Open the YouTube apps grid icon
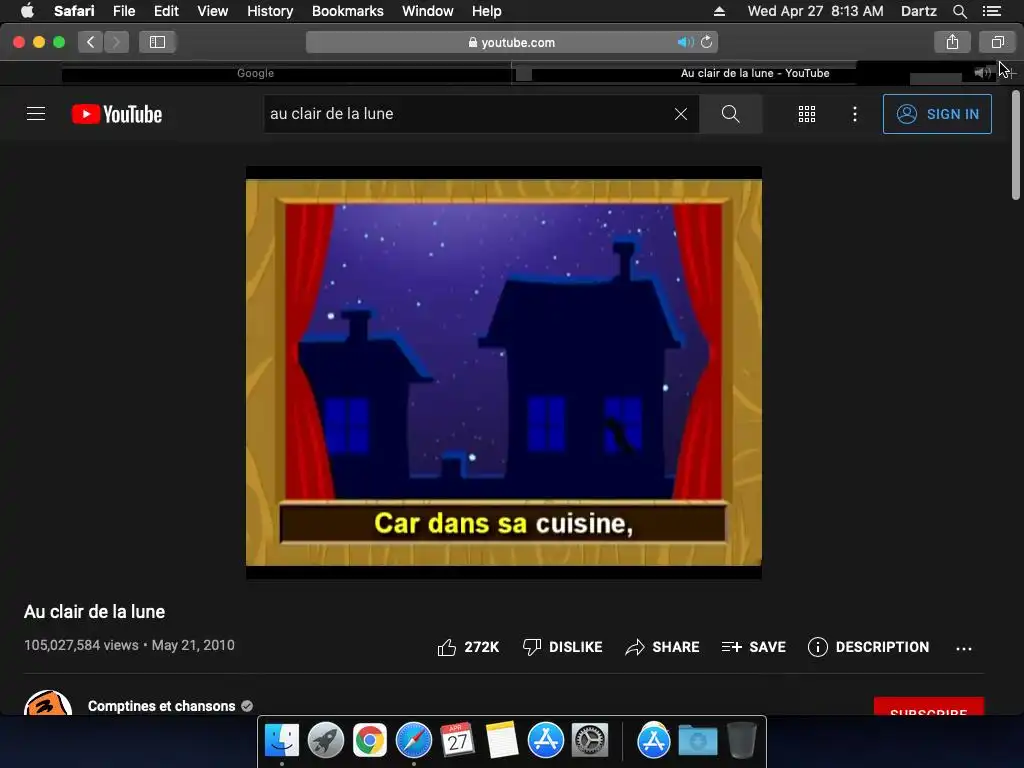 coord(807,114)
